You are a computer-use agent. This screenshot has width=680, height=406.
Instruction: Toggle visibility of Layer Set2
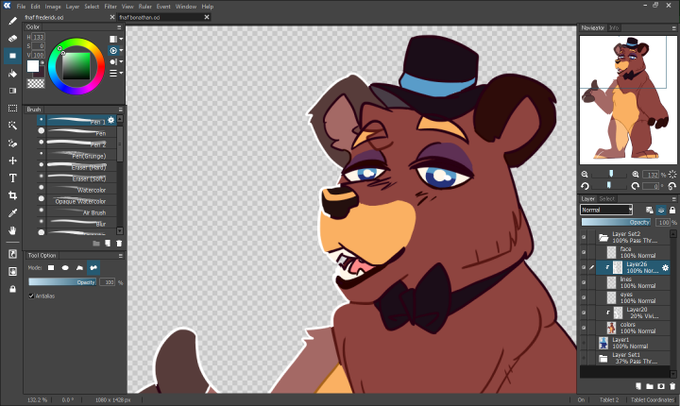[584, 237]
